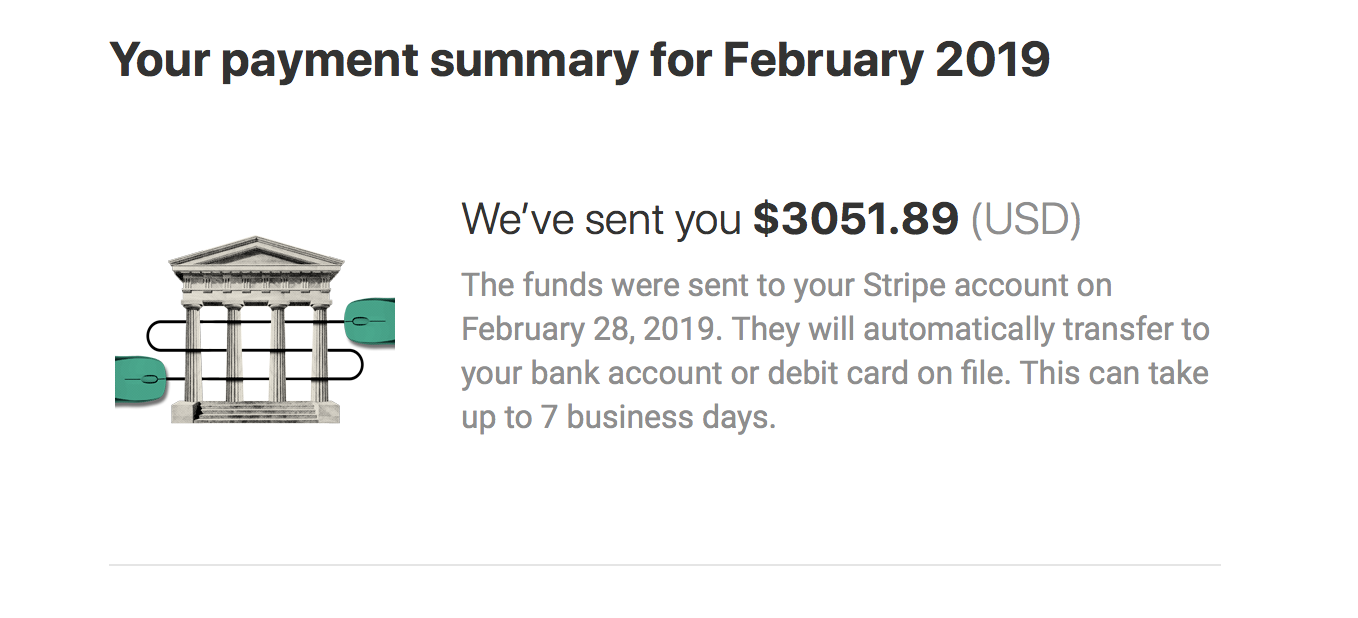Click the "up to 7 business days" text

click(617, 417)
